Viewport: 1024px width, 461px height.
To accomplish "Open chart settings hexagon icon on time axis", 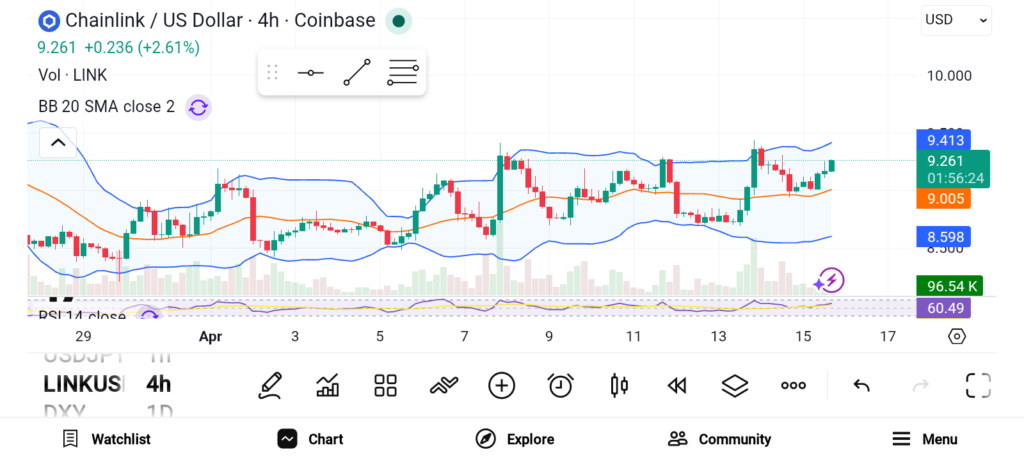I will [x=957, y=336].
